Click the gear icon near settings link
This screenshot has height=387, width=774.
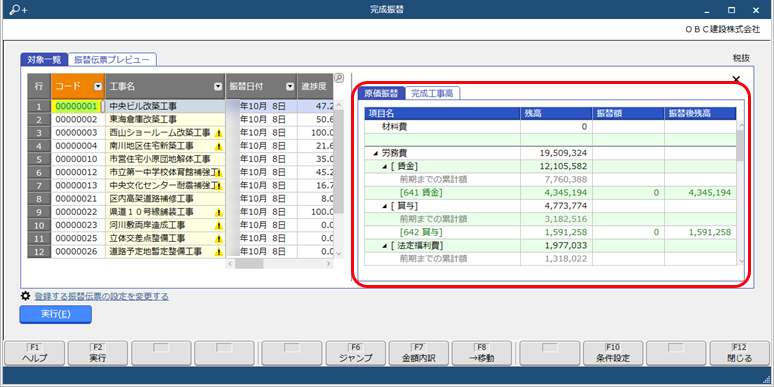[25, 296]
